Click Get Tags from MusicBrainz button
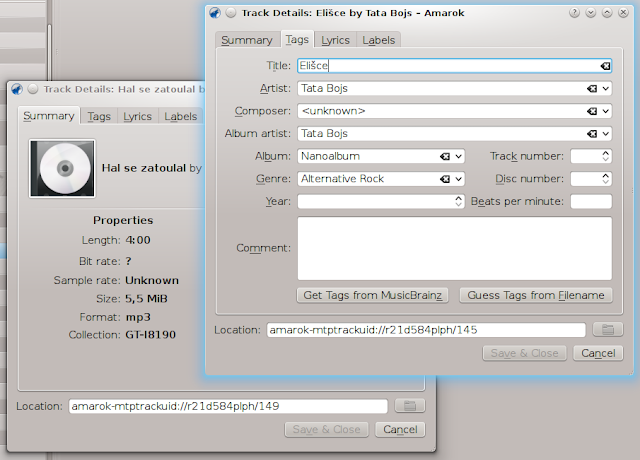640x460 pixels. pos(373,295)
